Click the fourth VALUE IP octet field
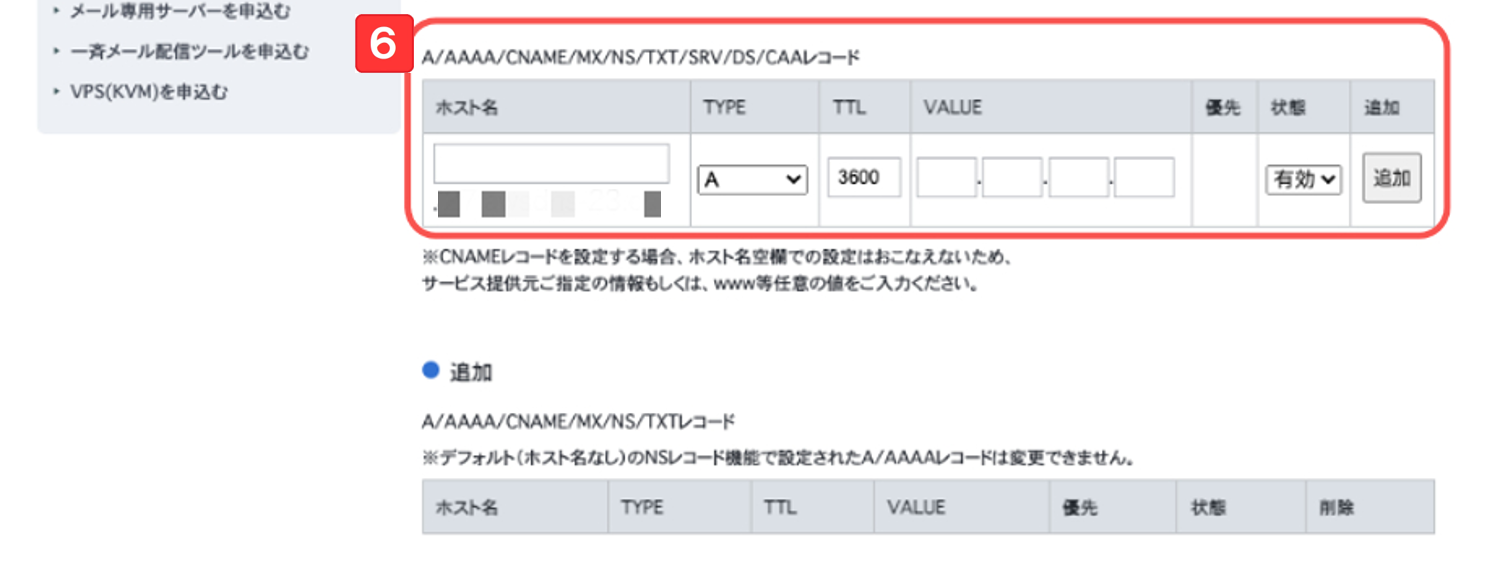The image size is (1500, 561). point(1144,178)
